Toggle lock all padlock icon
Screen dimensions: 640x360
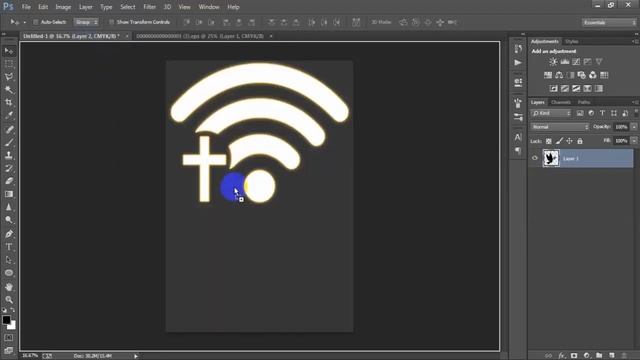tap(580, 141)
